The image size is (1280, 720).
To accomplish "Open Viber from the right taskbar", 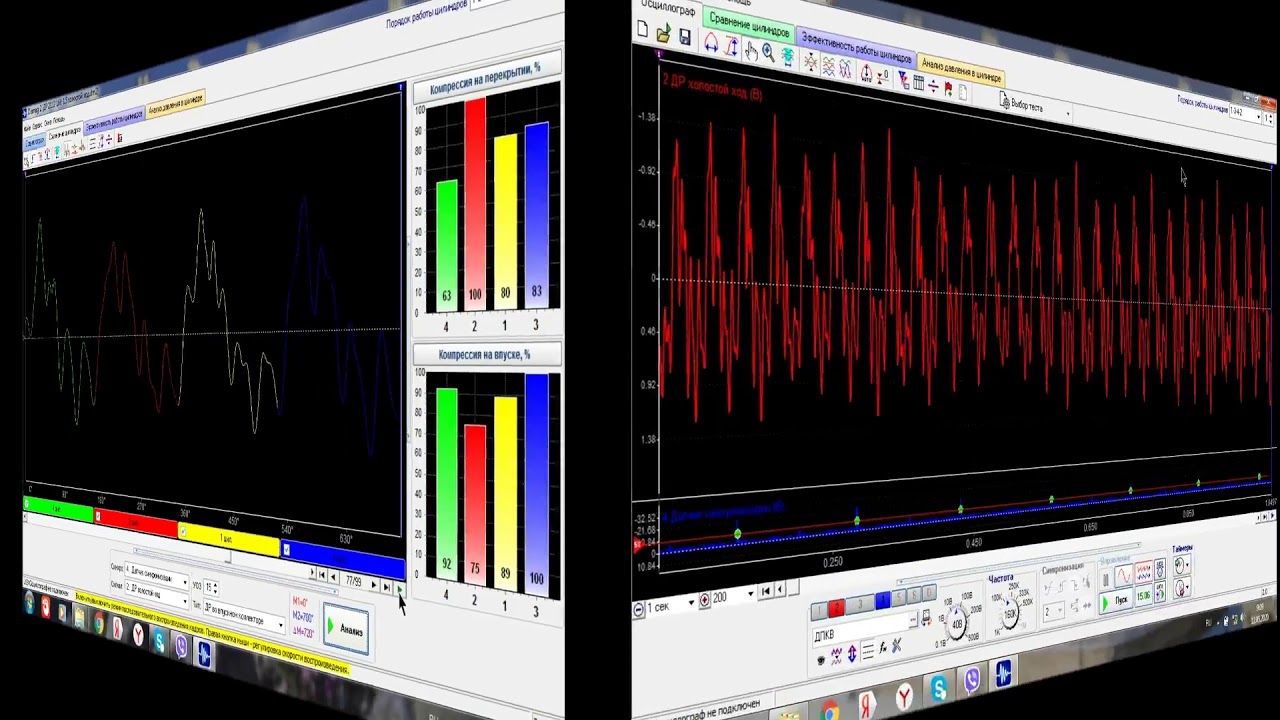I will [972, 682].
